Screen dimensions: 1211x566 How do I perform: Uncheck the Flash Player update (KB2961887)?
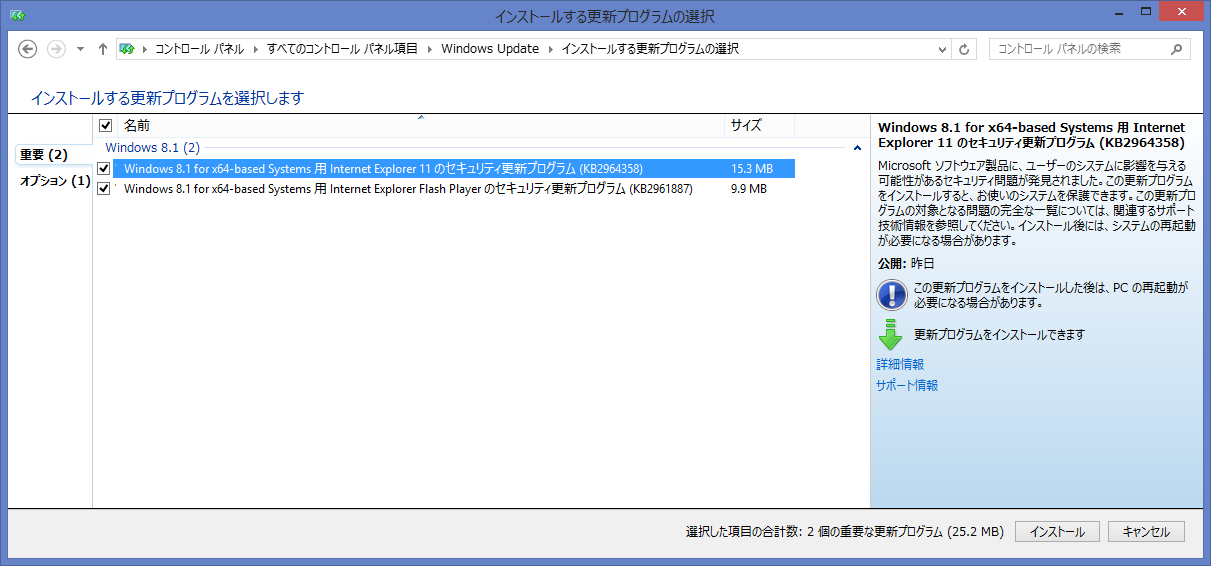point(104,188)
